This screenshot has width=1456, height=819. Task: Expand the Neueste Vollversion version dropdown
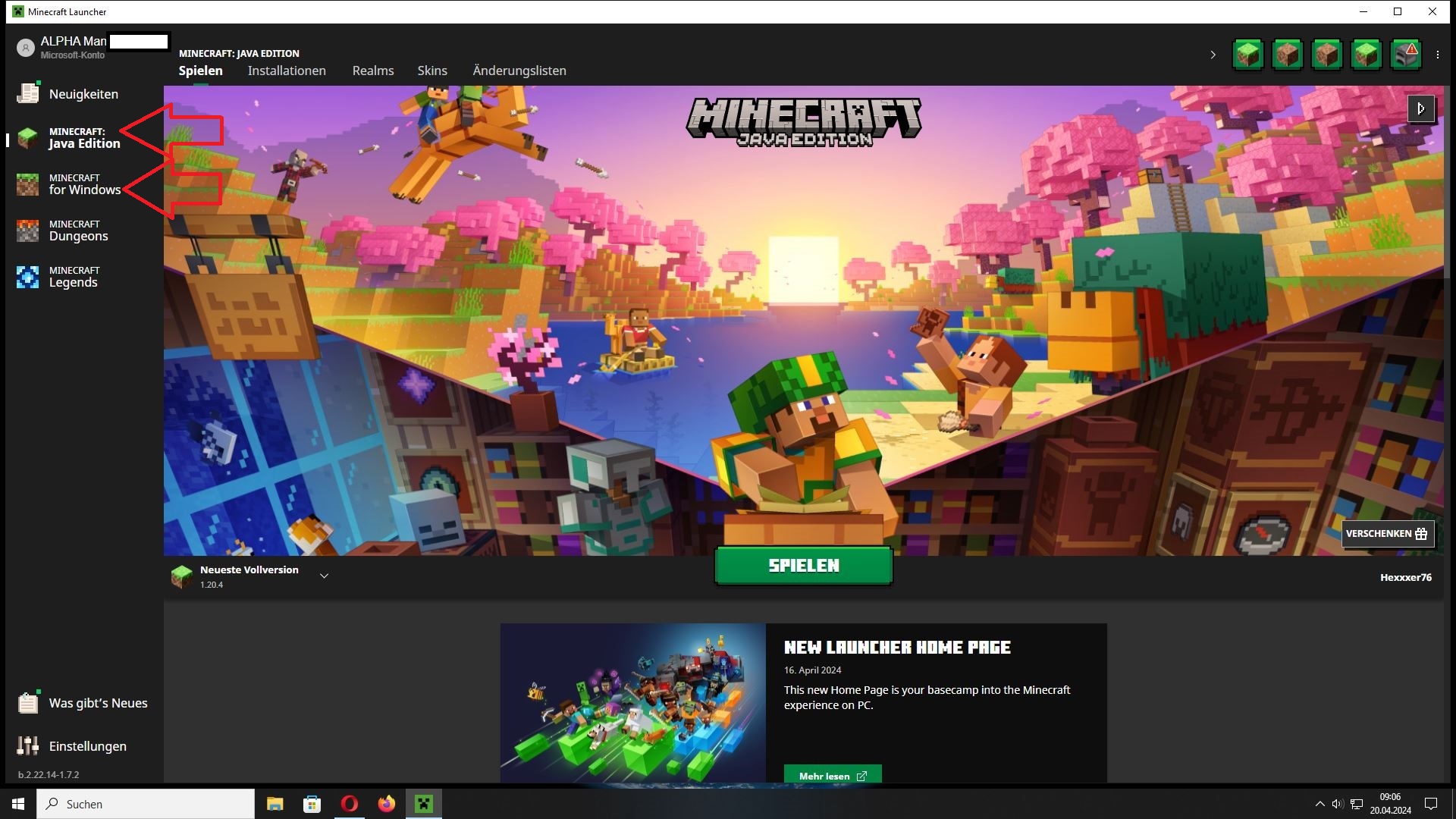click(324, 576)
